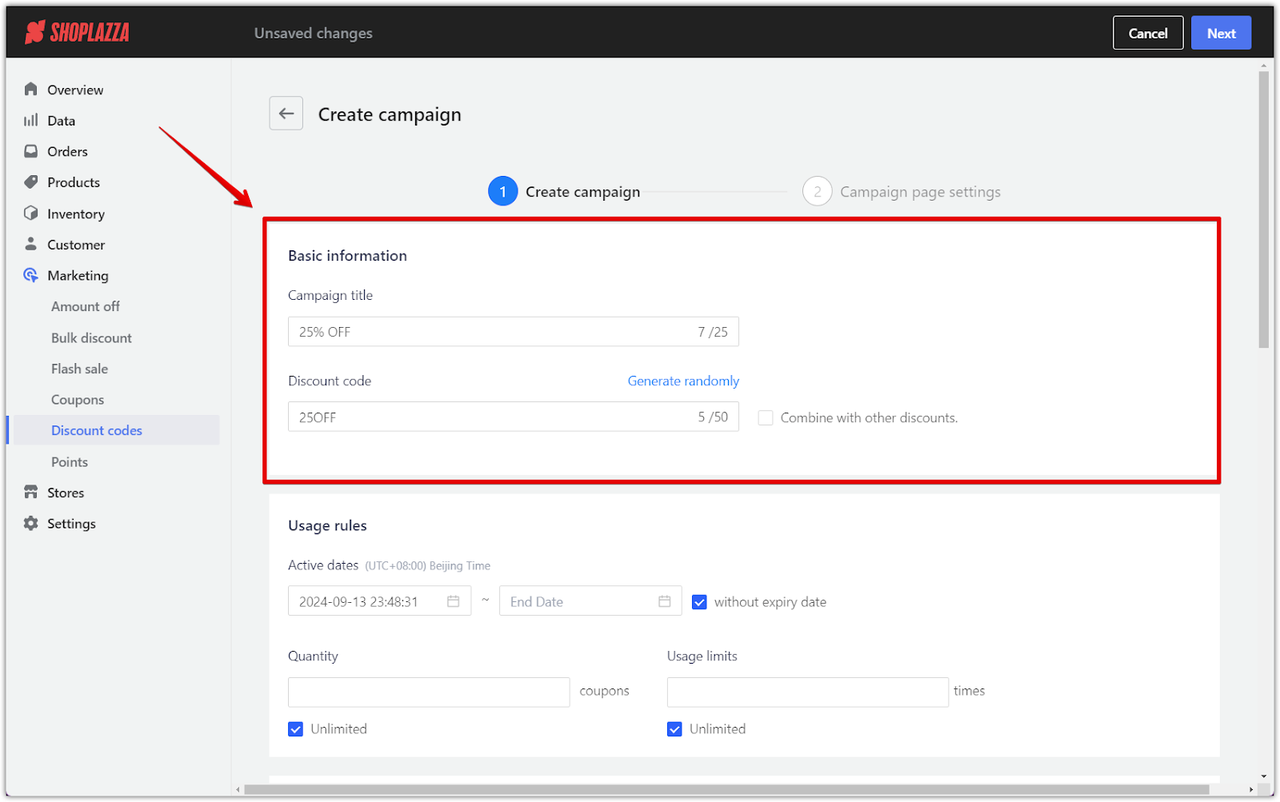Click the Basic information heading
The image size is (1280, 802).
pyautogui.click(x=347, y=256)
